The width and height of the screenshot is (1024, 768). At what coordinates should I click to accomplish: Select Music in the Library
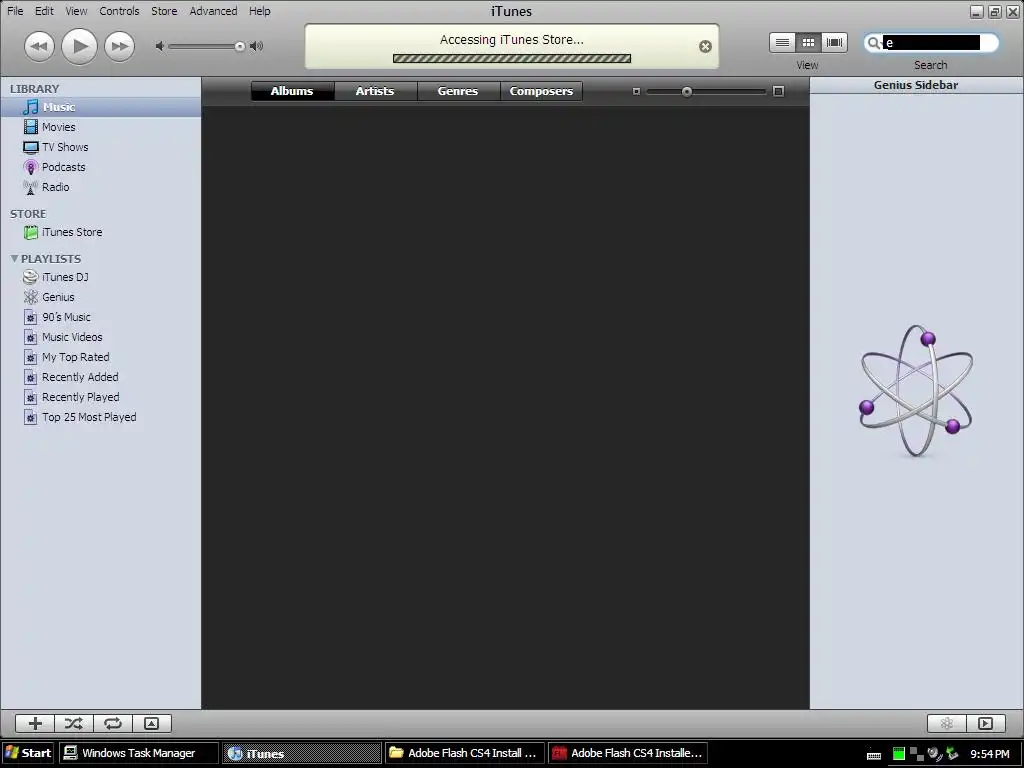point(101,107)
